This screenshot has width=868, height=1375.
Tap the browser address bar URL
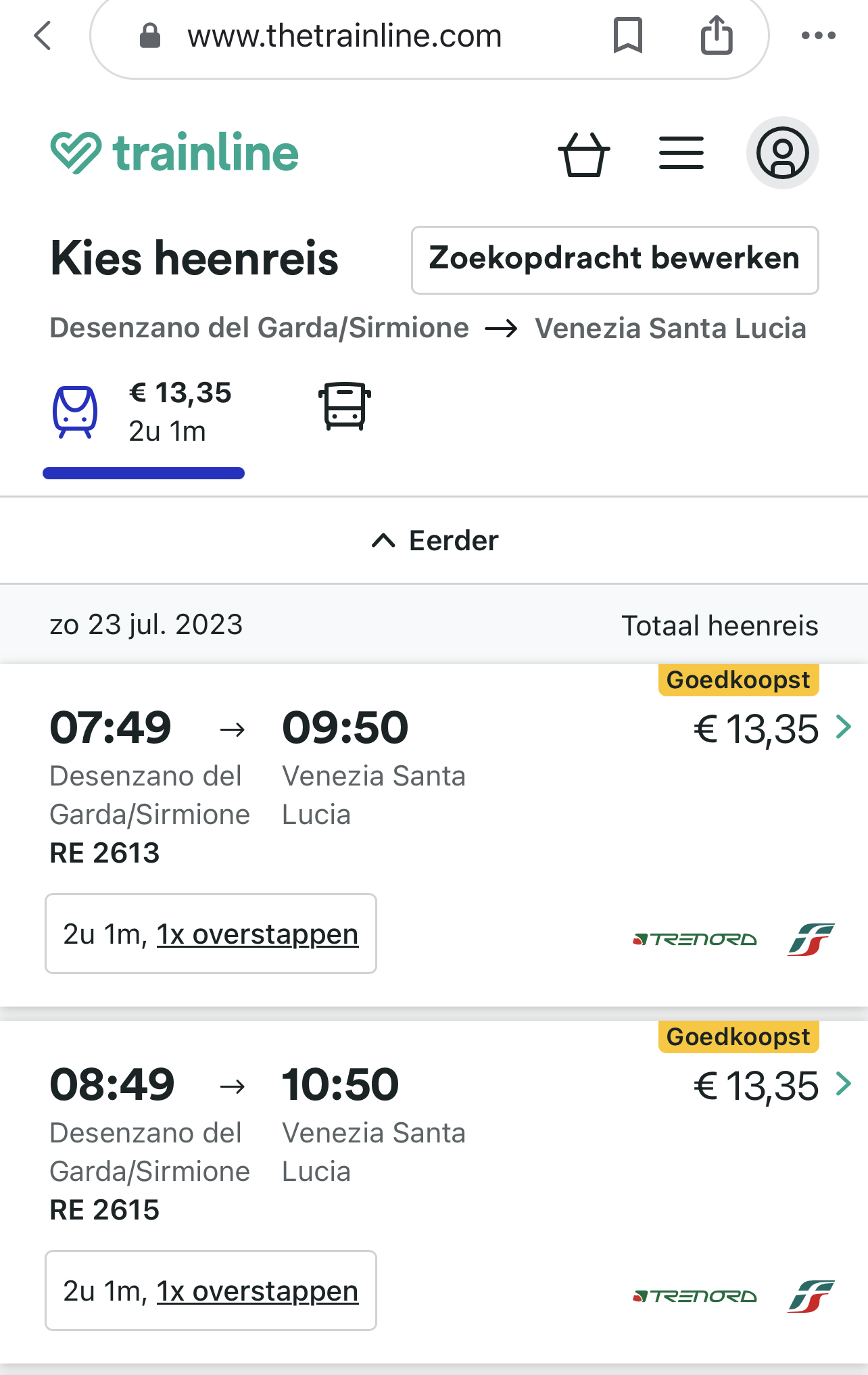tap(345, 37)
